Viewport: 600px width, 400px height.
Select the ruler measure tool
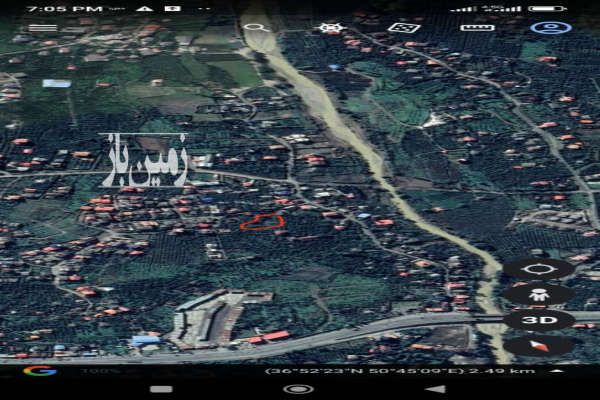point(477,28)
